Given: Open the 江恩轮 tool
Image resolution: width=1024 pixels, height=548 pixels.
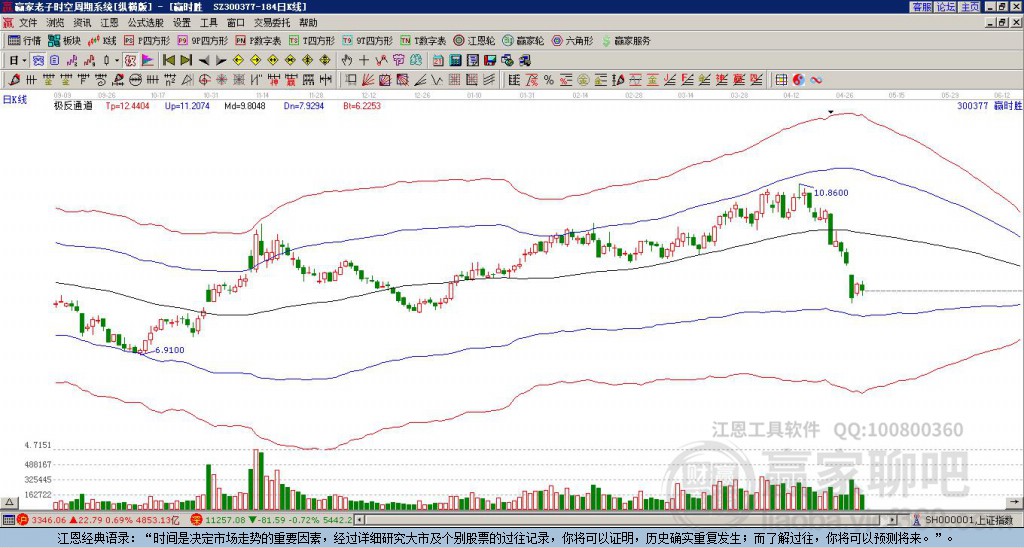Looking at the screenshot, I should [x=475, y=40].
